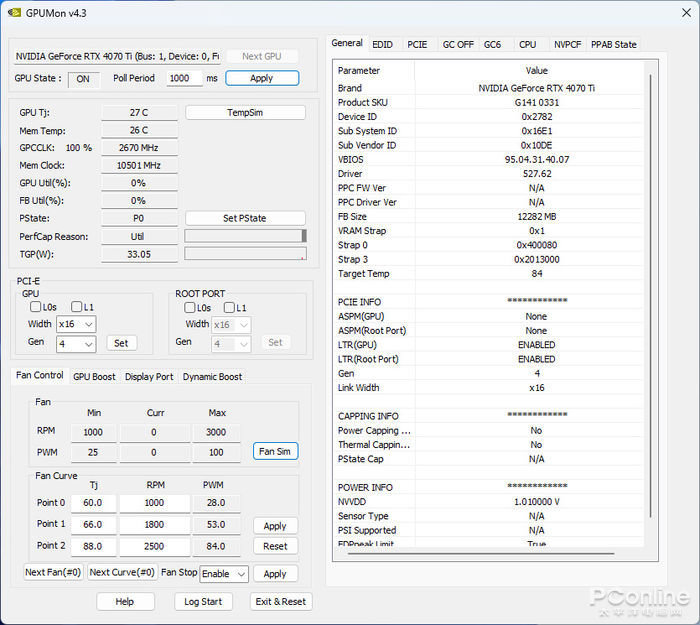The width and height of the screenshot is (700, 625).
Task: Check the Root Port L0s checkbox
Action: (x=190, y=307)
